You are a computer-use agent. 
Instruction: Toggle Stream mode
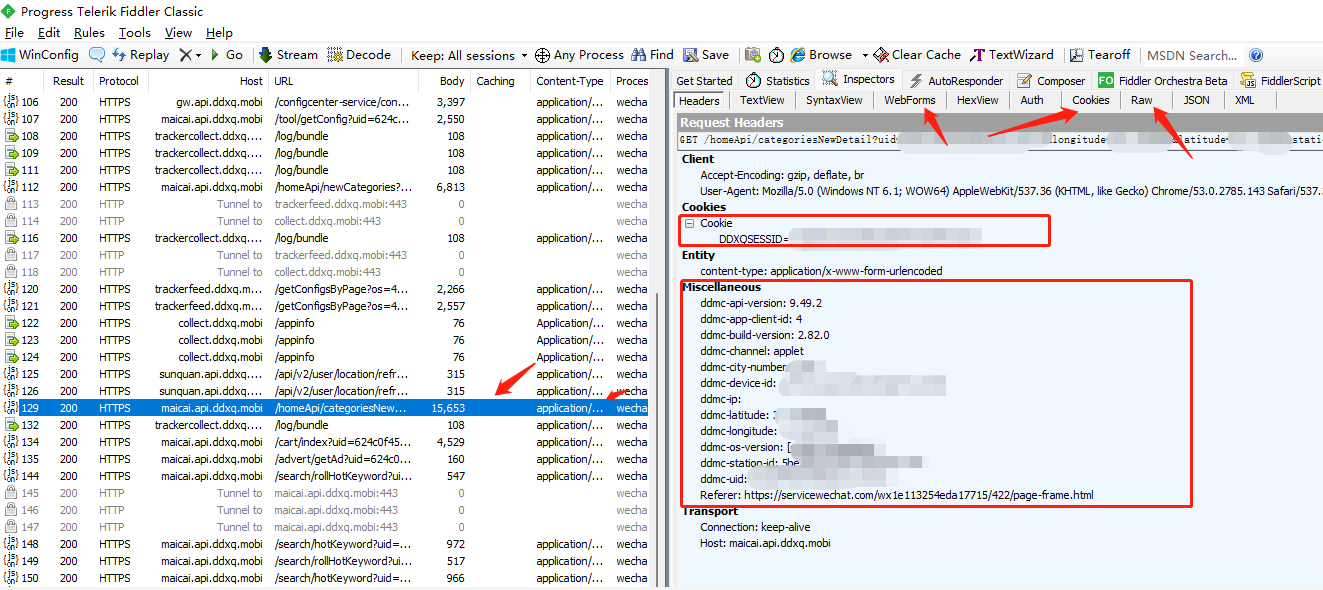289,55
